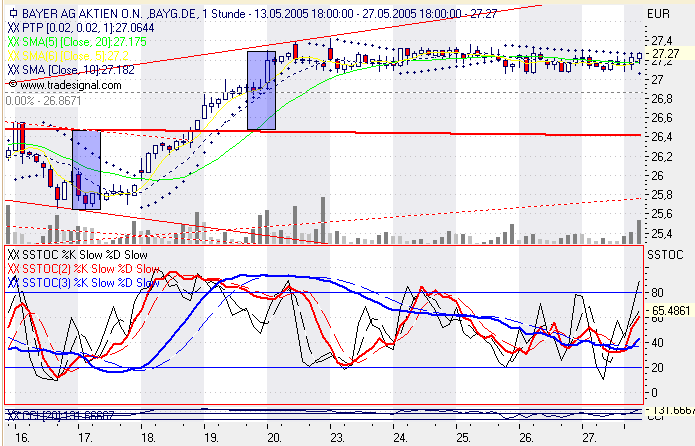695x446 pixels.
Task: Click the 26,2 price axis label
Action: click(661, 156)
